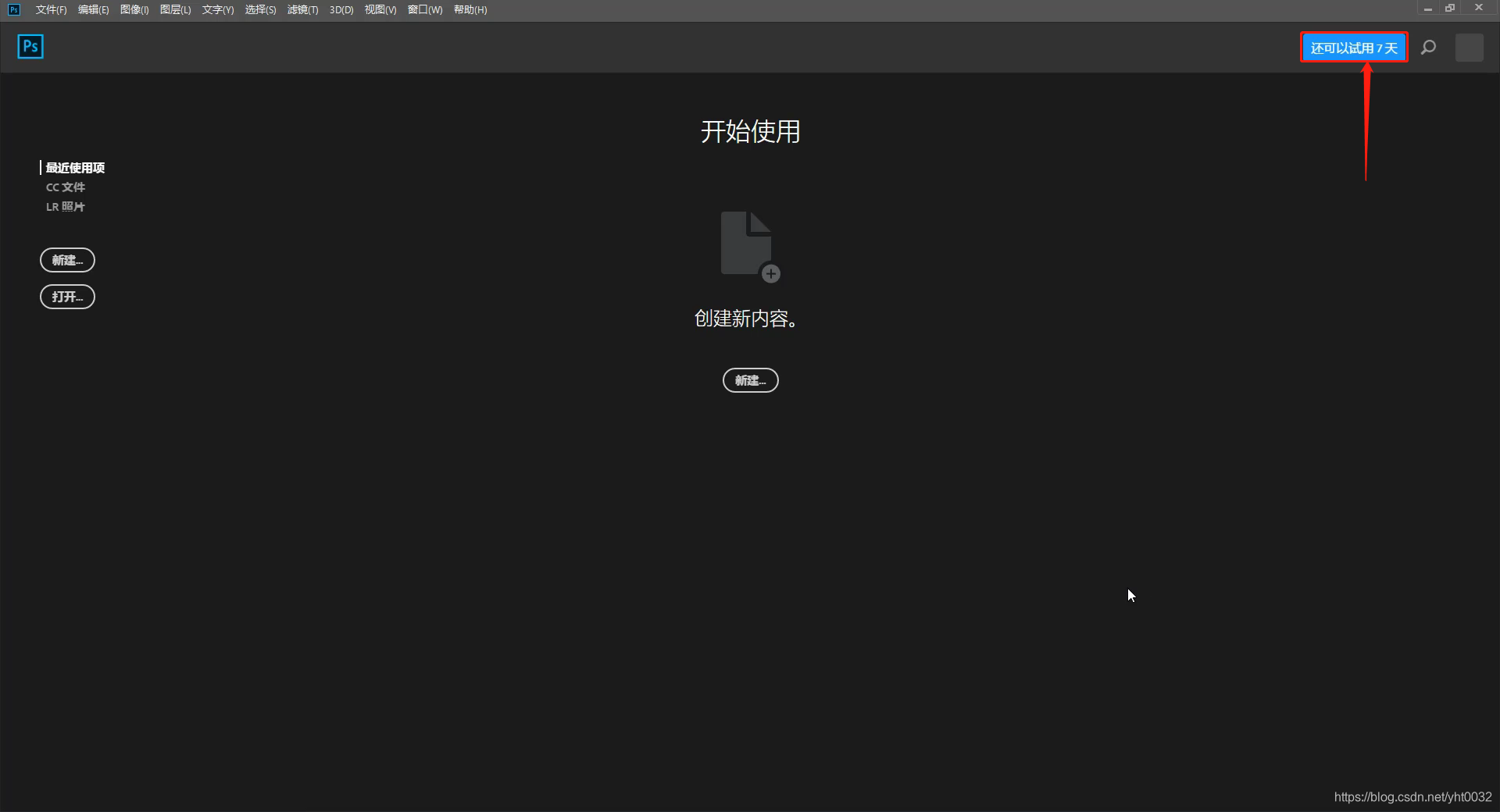Click the gray user profile square

tap(1470, 48)
